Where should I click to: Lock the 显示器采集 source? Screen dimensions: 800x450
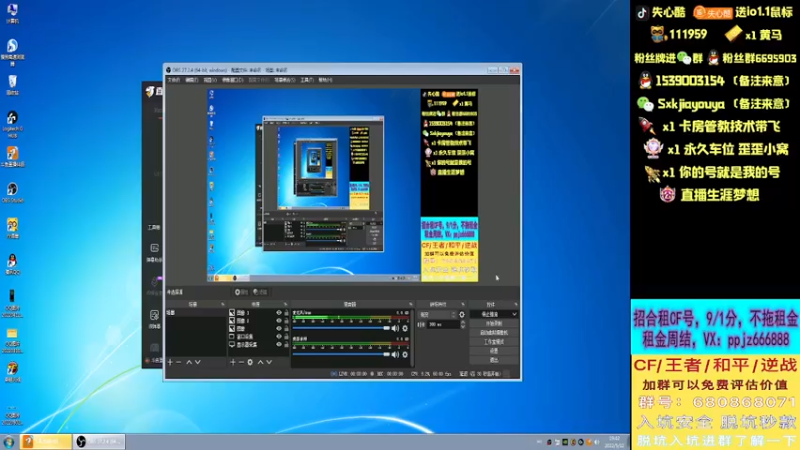click(287, 344)
